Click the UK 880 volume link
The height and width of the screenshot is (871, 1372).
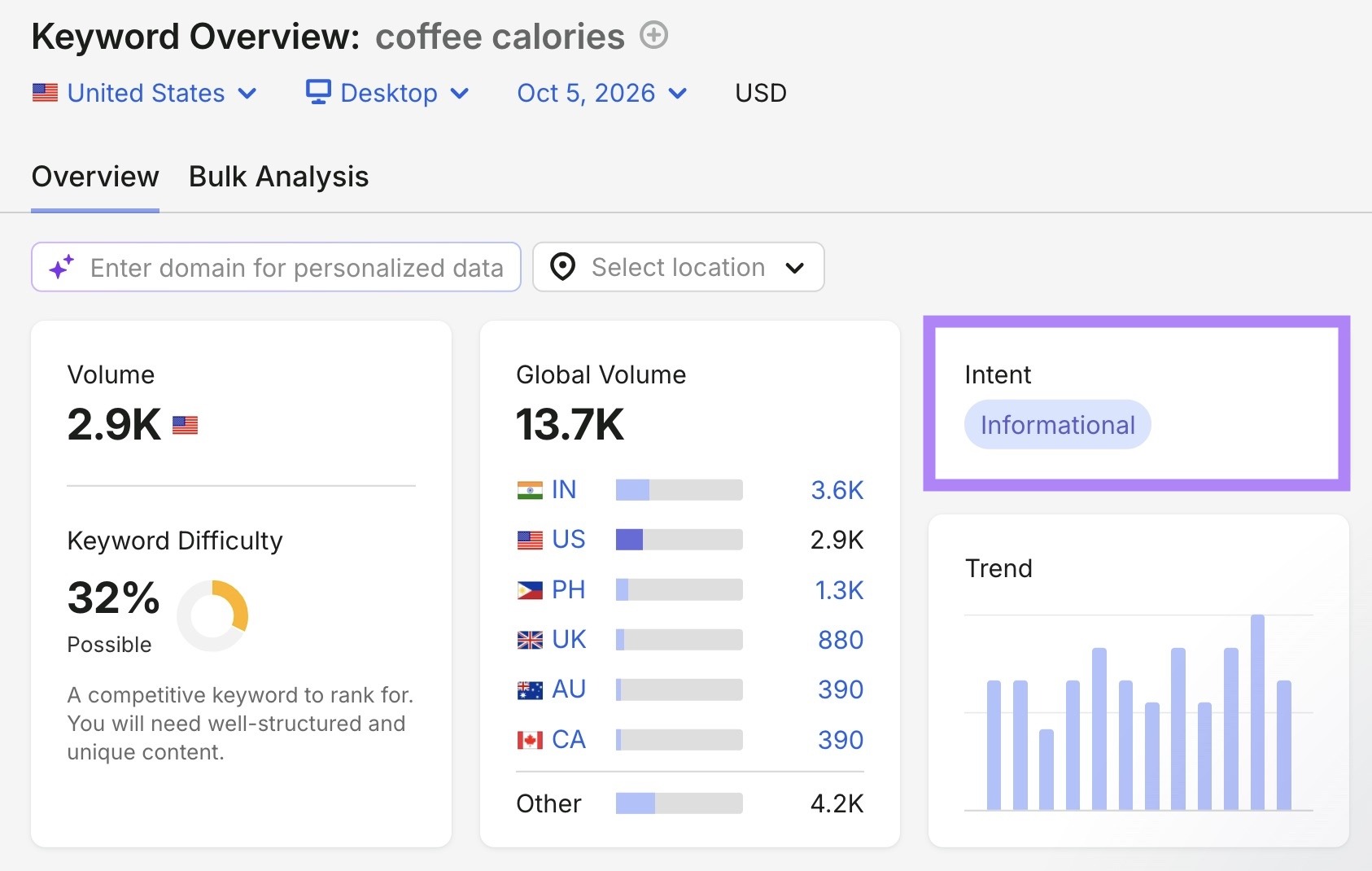pos(841,640)
